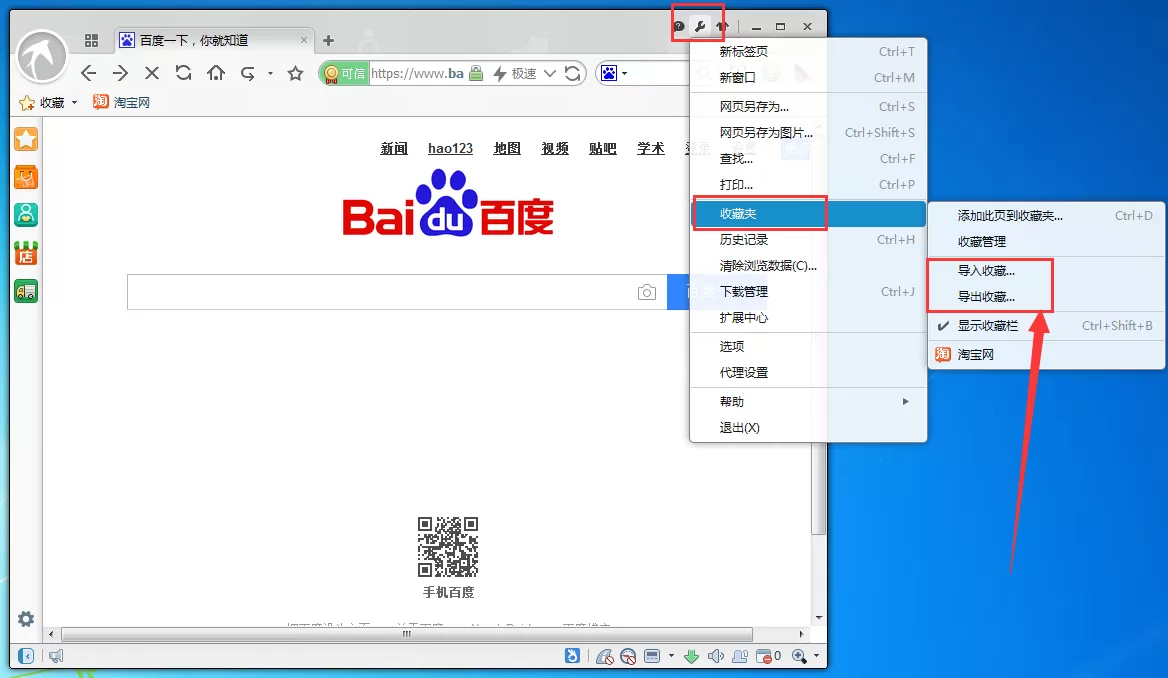Toggle sidebar with status bar panel icon
The height and width of the screenshot is (678, 1168).
(x=26, y=656)
